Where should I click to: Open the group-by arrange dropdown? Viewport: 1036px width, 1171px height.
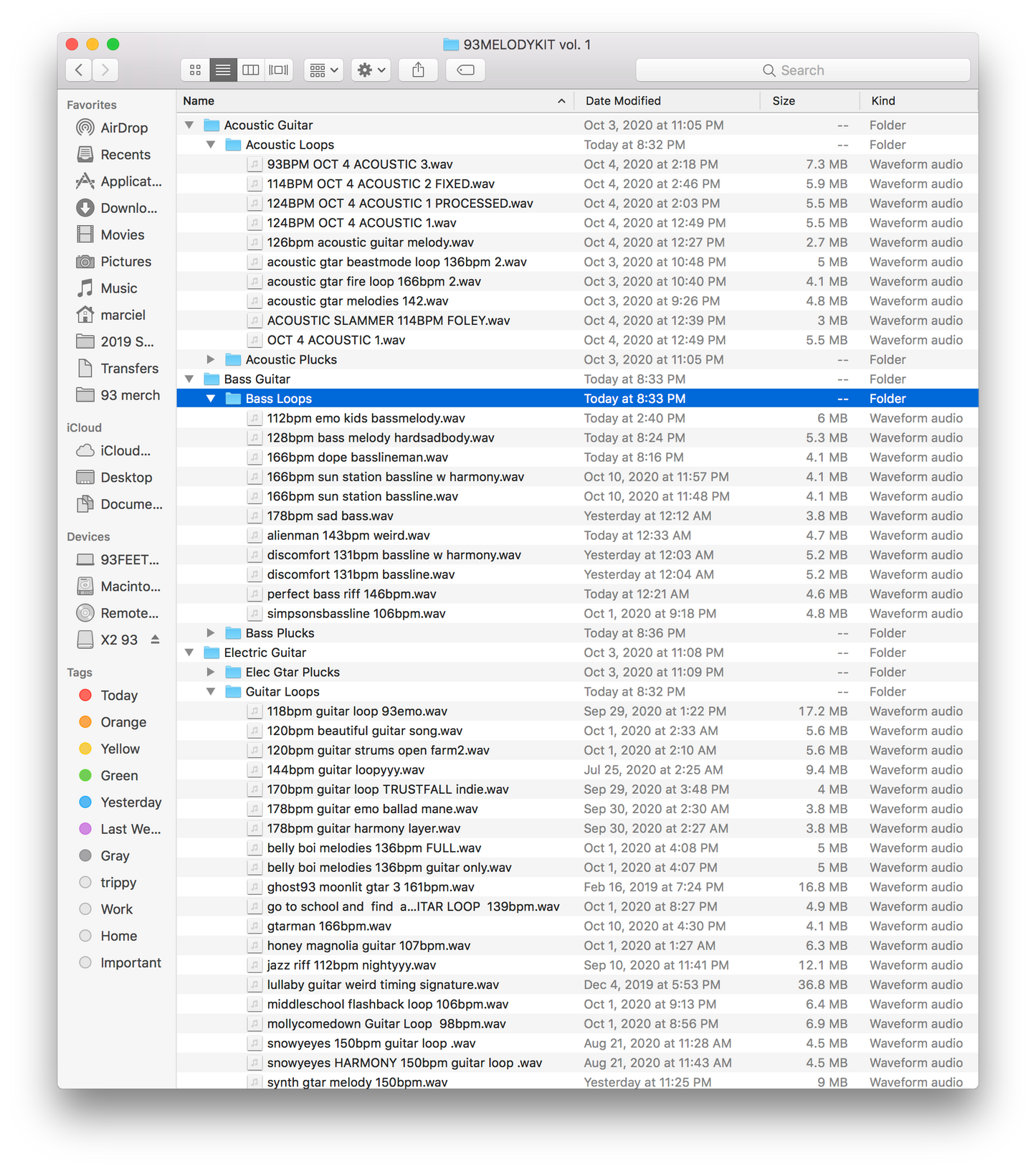323,70
